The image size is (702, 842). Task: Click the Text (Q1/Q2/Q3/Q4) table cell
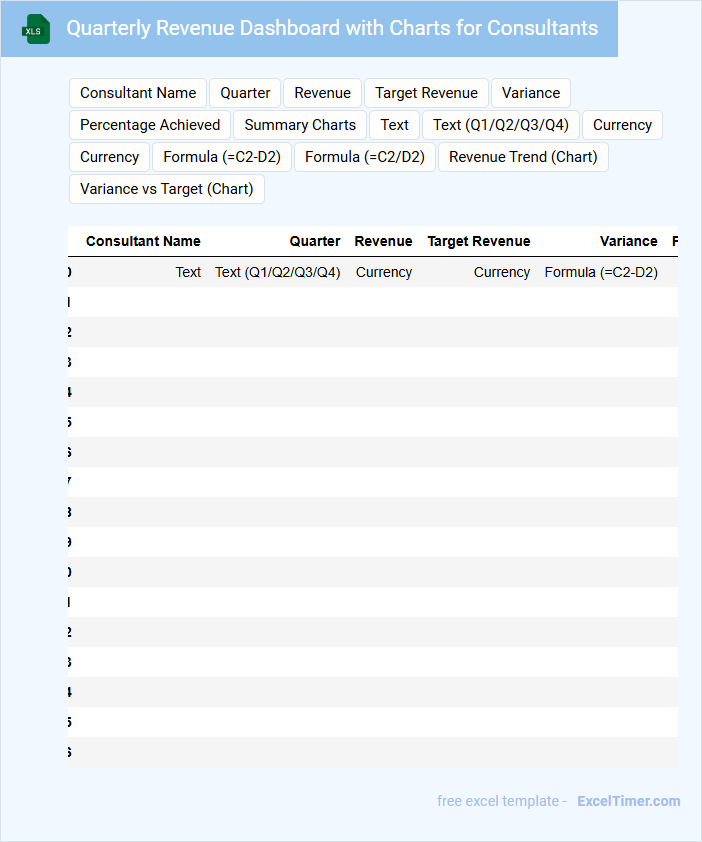point(278,272)
